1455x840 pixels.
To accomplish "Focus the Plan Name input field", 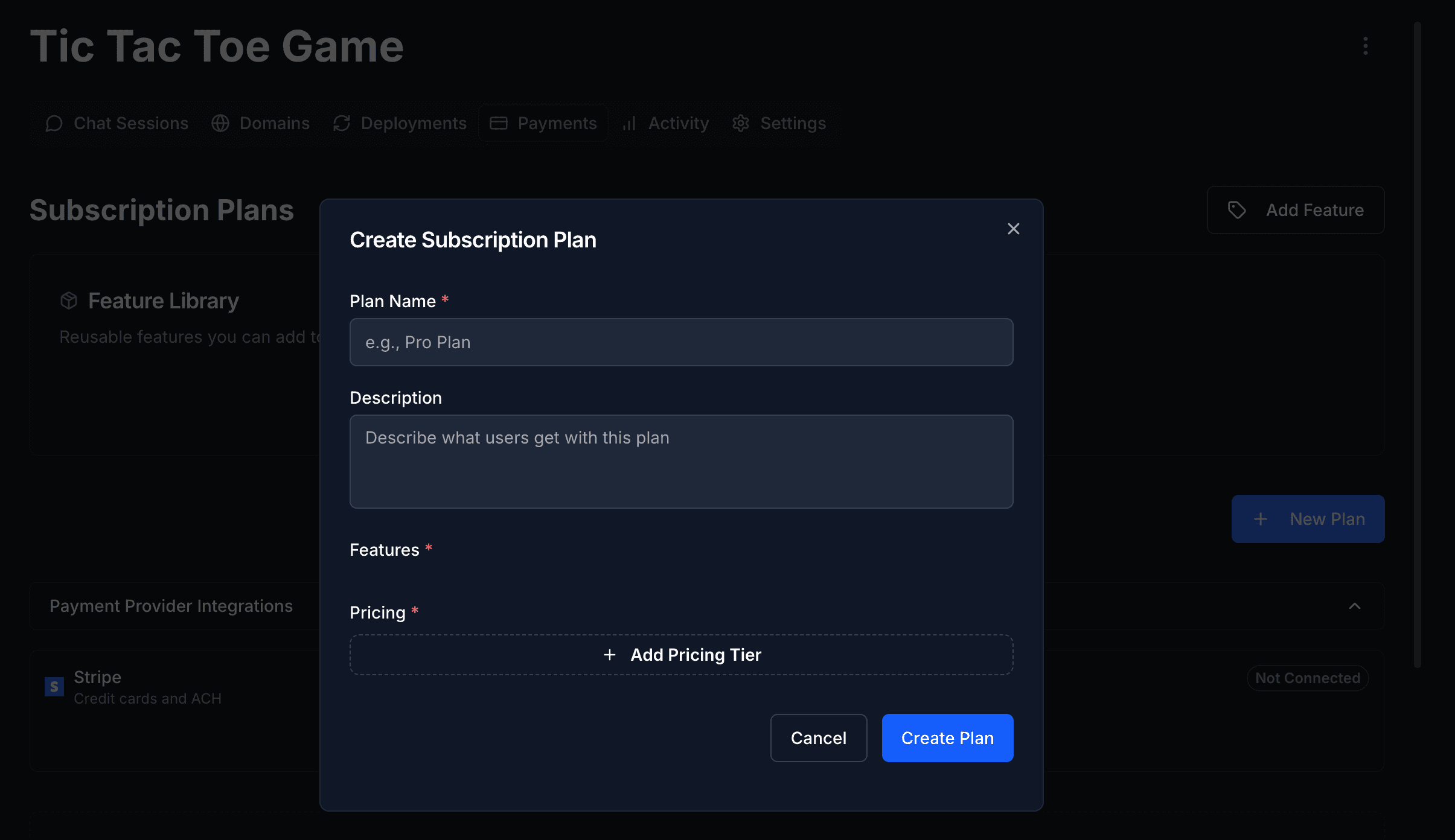I will pyautogui.click(x=681, y=342).
